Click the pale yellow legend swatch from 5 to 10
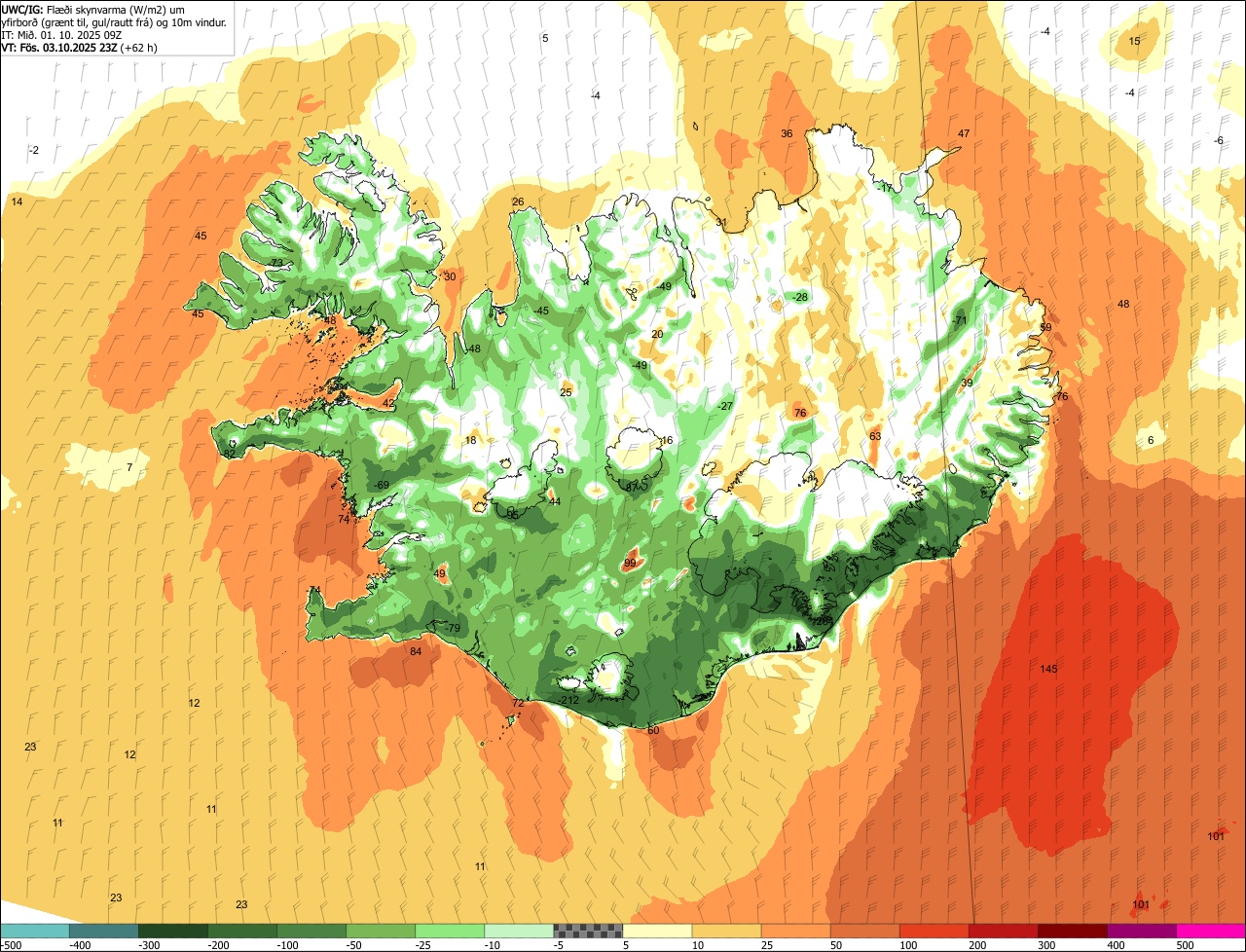Screen dimensions: 1246x952 point(657,931)
